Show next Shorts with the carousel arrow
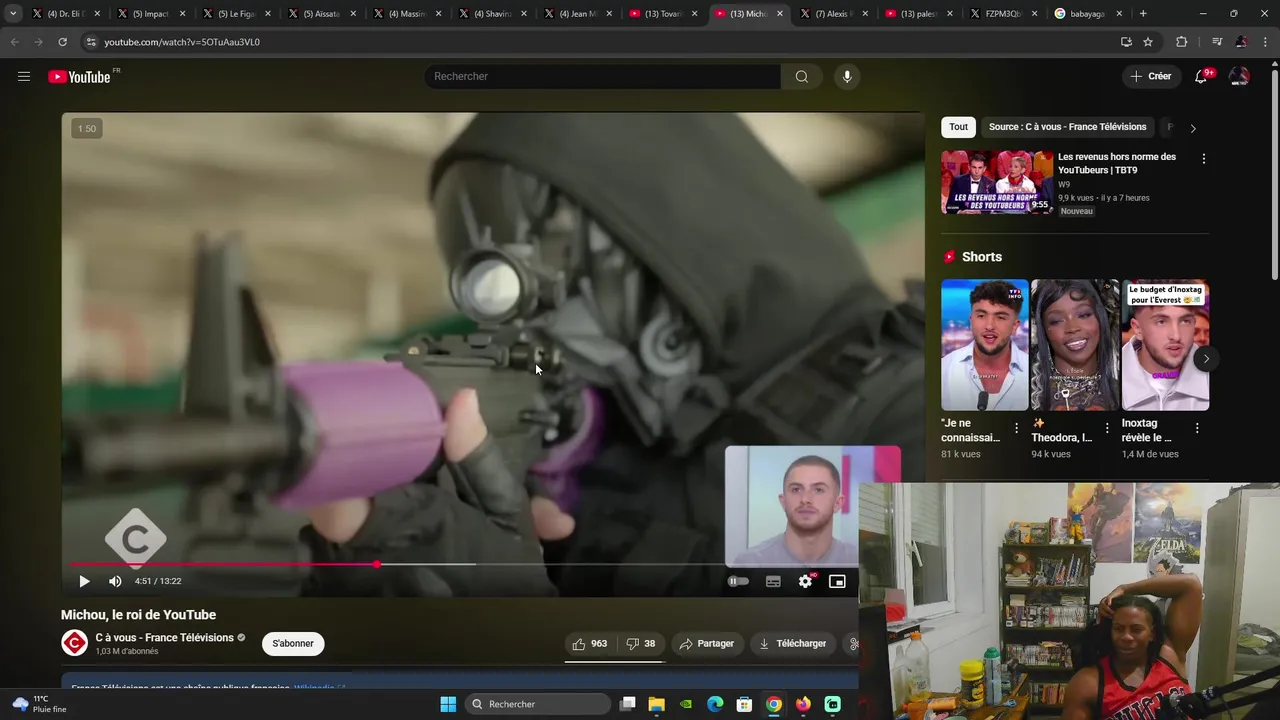This screenshot has width=1280, height=720. click(1206, 359)
